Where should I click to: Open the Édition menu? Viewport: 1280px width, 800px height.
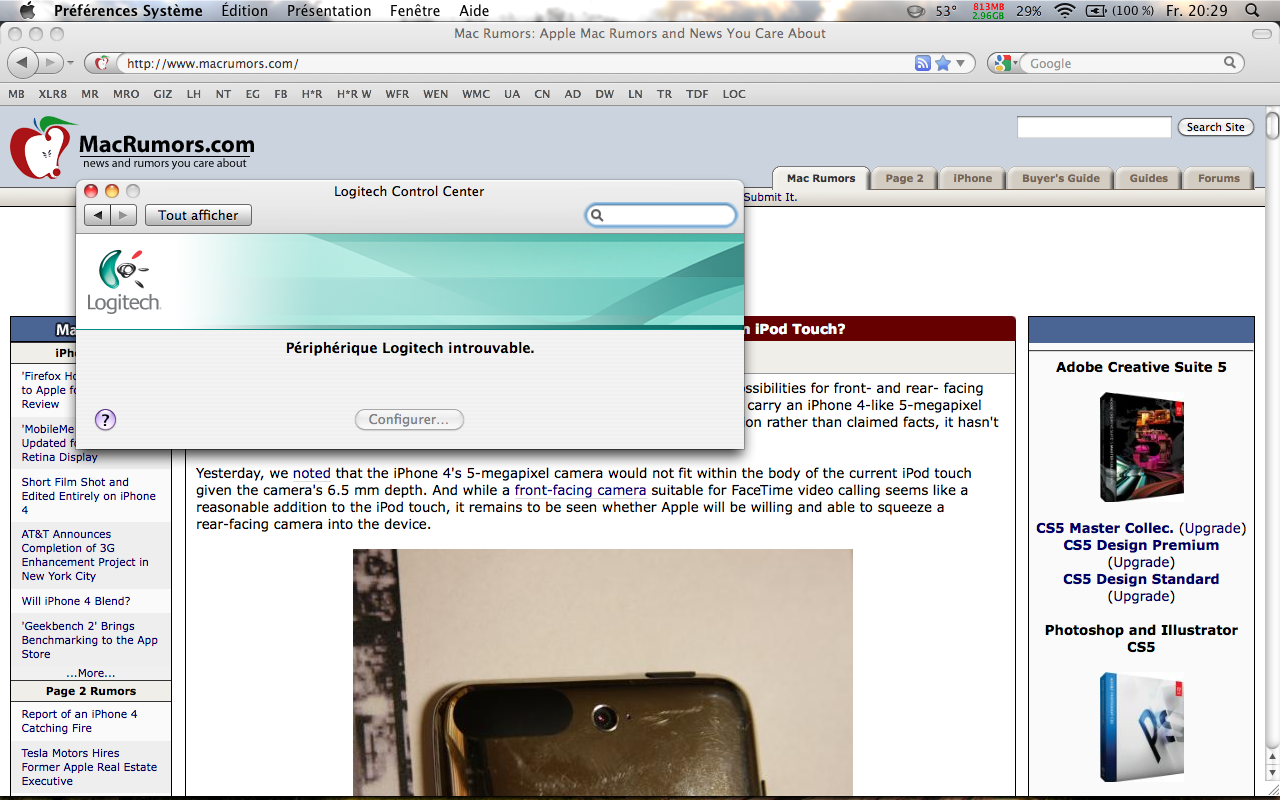click(244, 11)
